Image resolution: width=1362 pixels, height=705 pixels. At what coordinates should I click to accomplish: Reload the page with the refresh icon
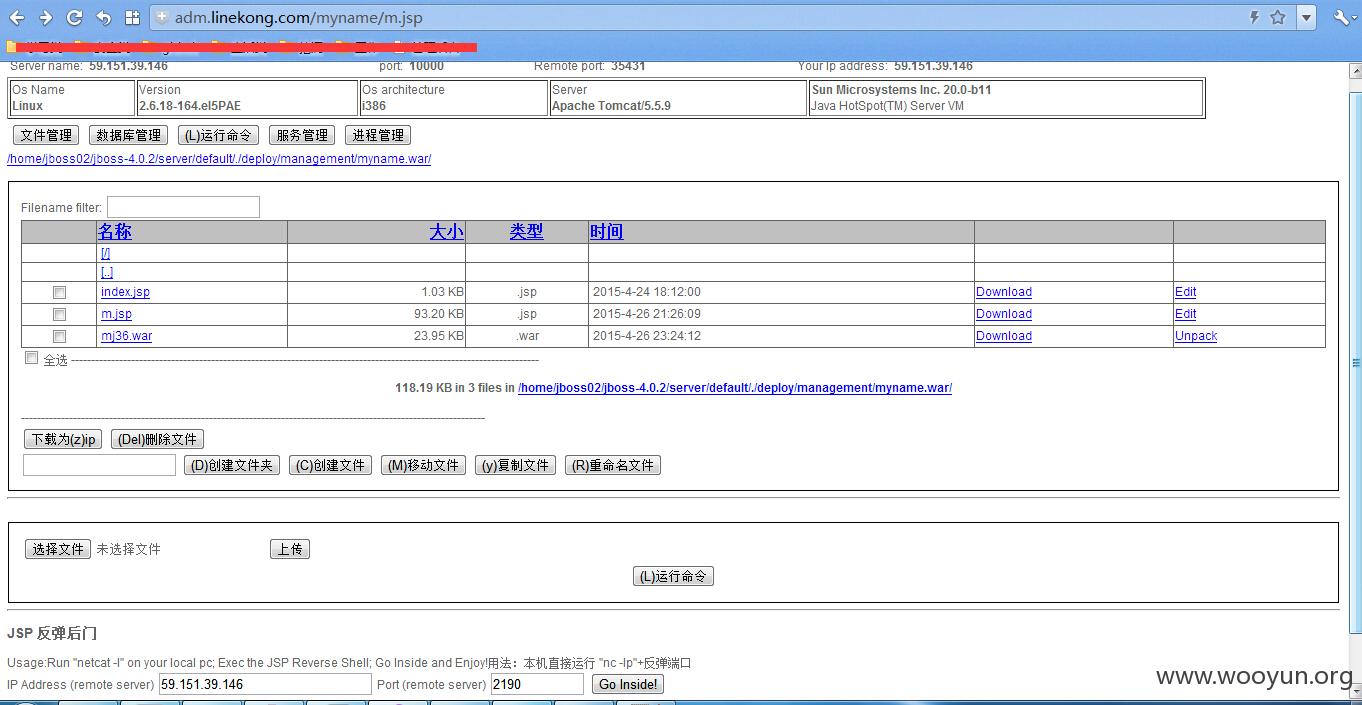74,17
